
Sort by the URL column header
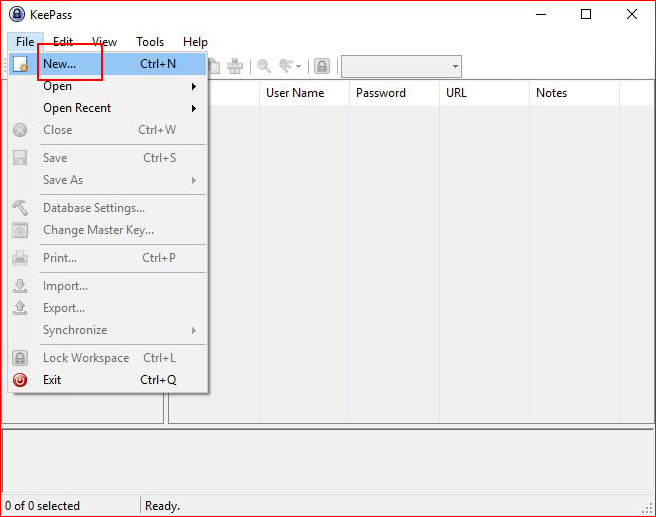pos(484,93)
